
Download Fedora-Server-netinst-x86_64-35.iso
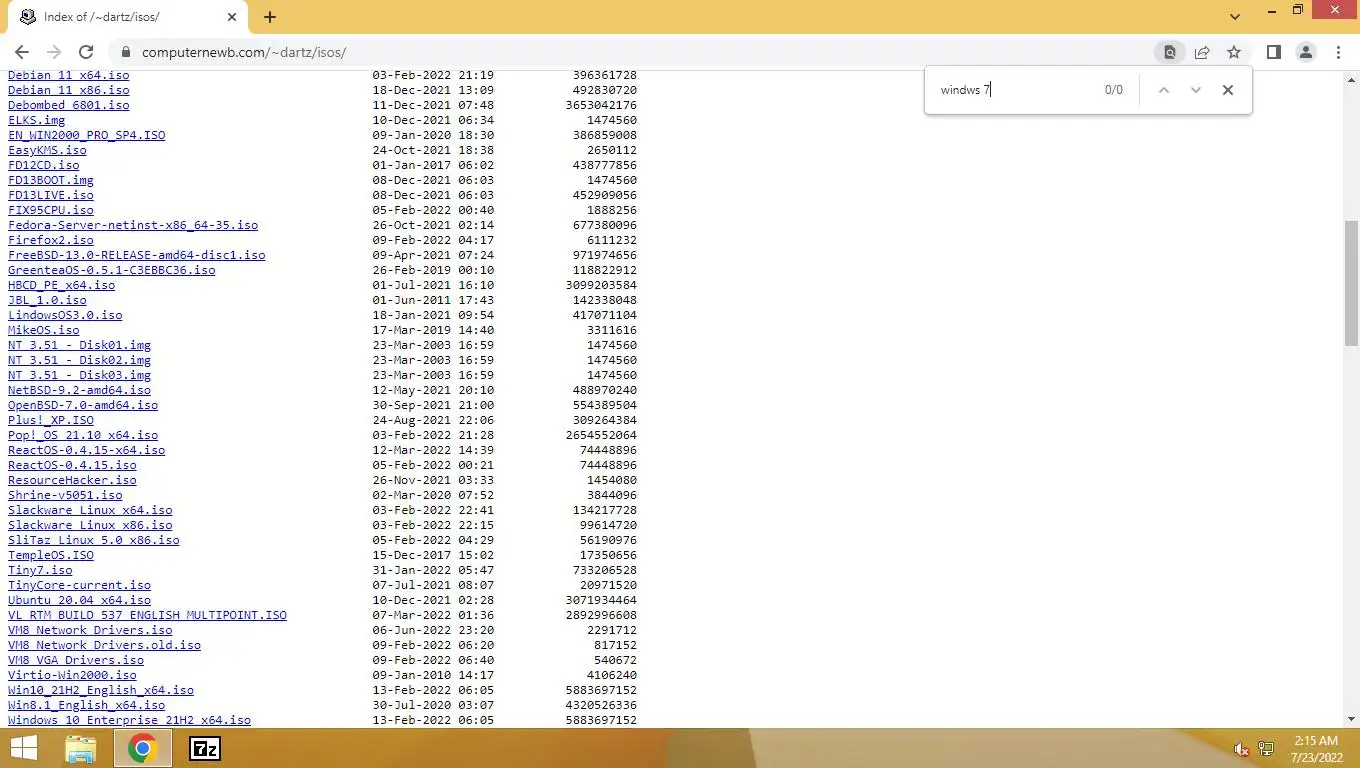coord(133,225)
